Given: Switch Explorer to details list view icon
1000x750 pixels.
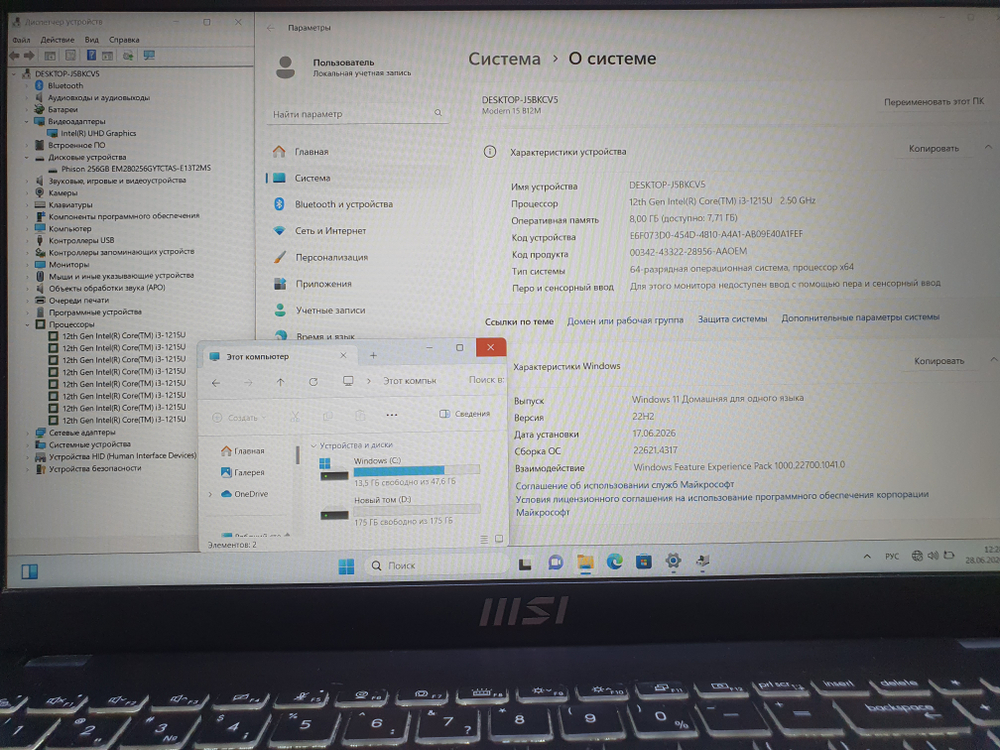Looking at the screenshot, I should [x=484, y=540].
